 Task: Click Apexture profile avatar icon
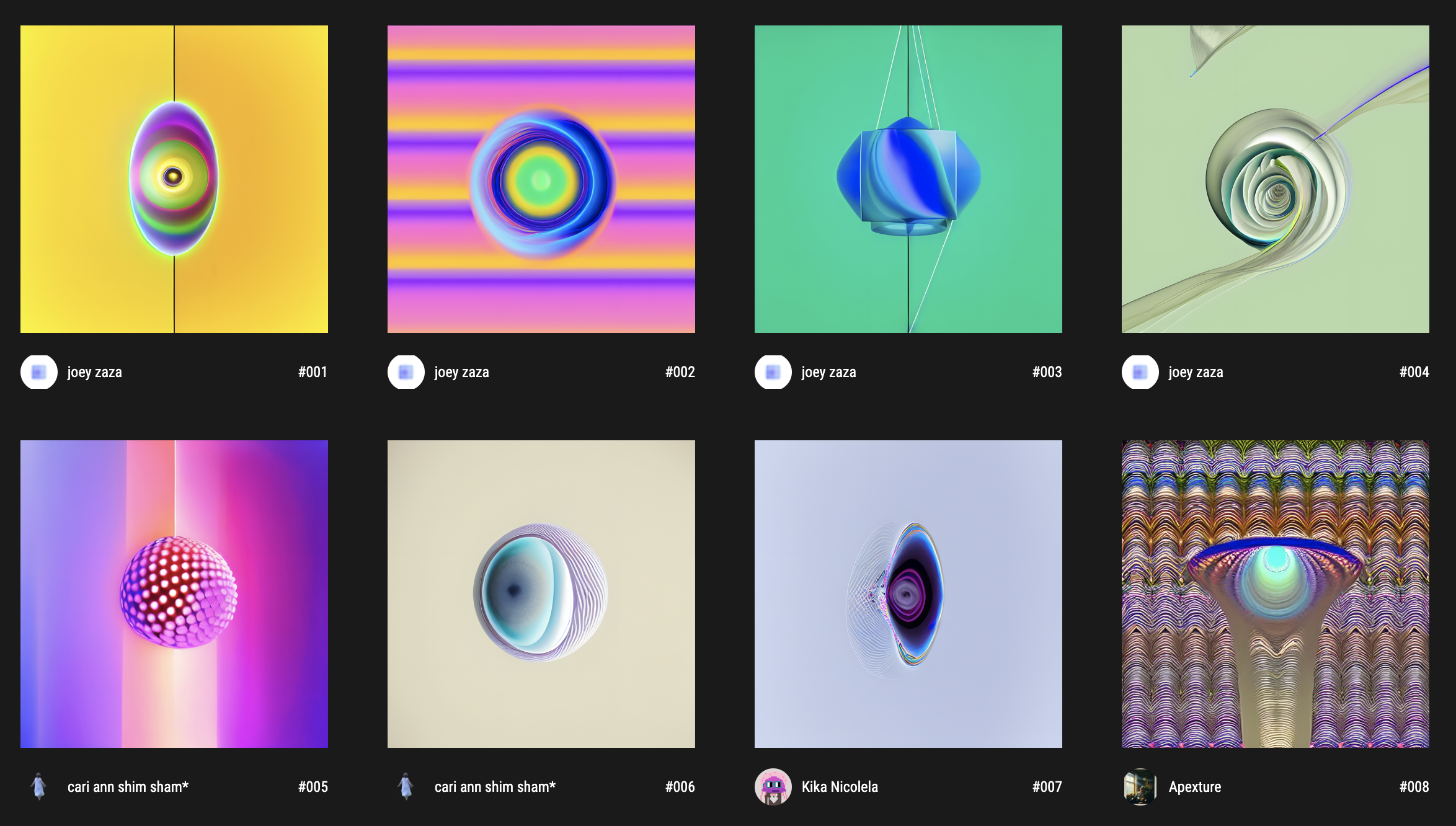pyautogui.click(x=1140, y=786)
